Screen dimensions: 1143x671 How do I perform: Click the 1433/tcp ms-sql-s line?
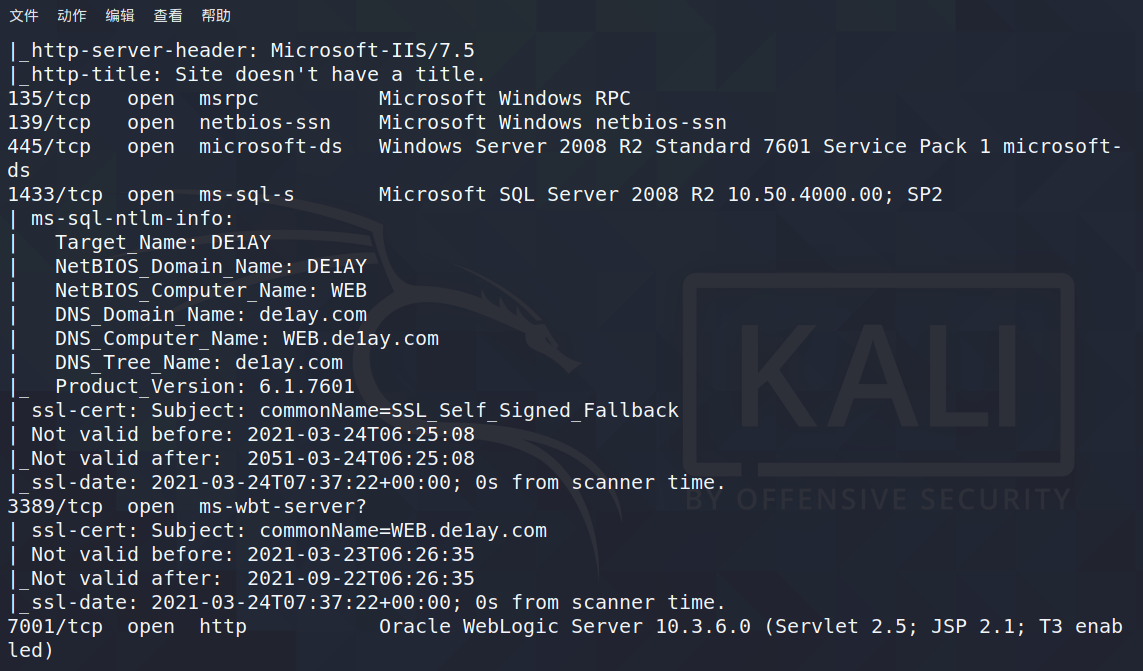475,195
